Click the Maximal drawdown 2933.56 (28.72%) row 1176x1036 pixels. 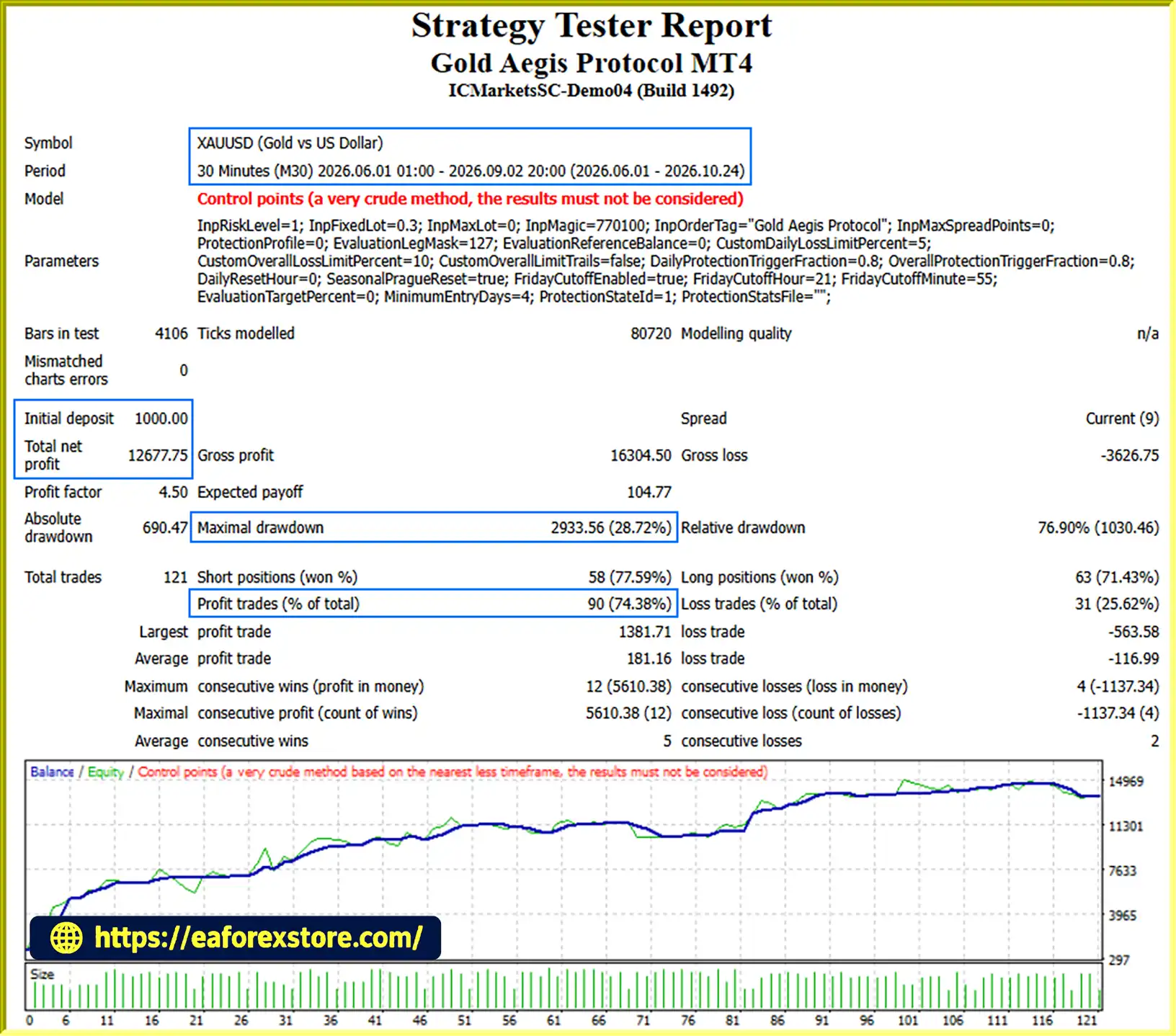click(x=434, y=527)
